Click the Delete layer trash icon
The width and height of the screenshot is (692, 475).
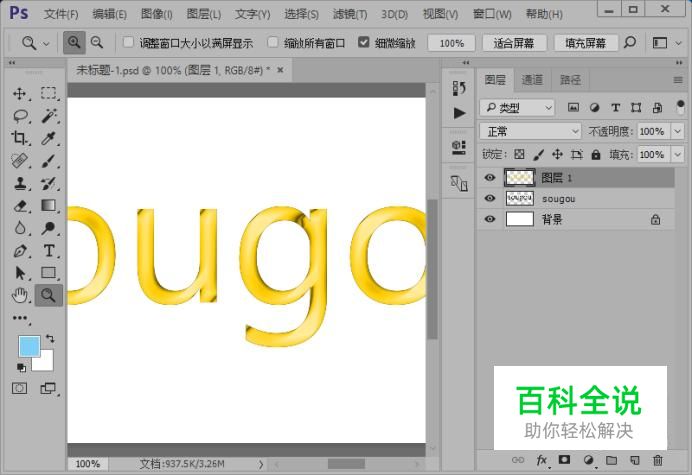[658, 460]
